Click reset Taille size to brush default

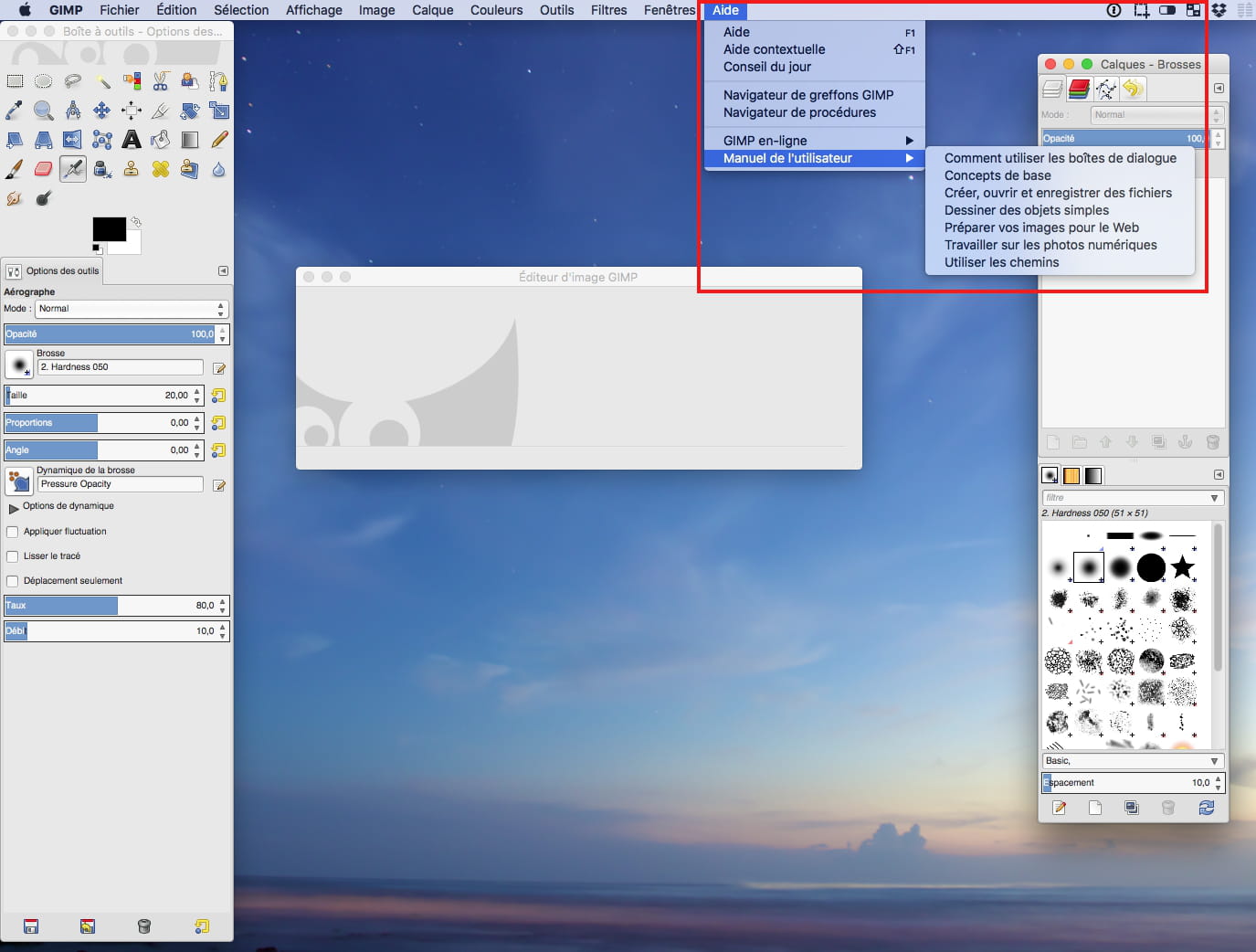tap(218, 396)
